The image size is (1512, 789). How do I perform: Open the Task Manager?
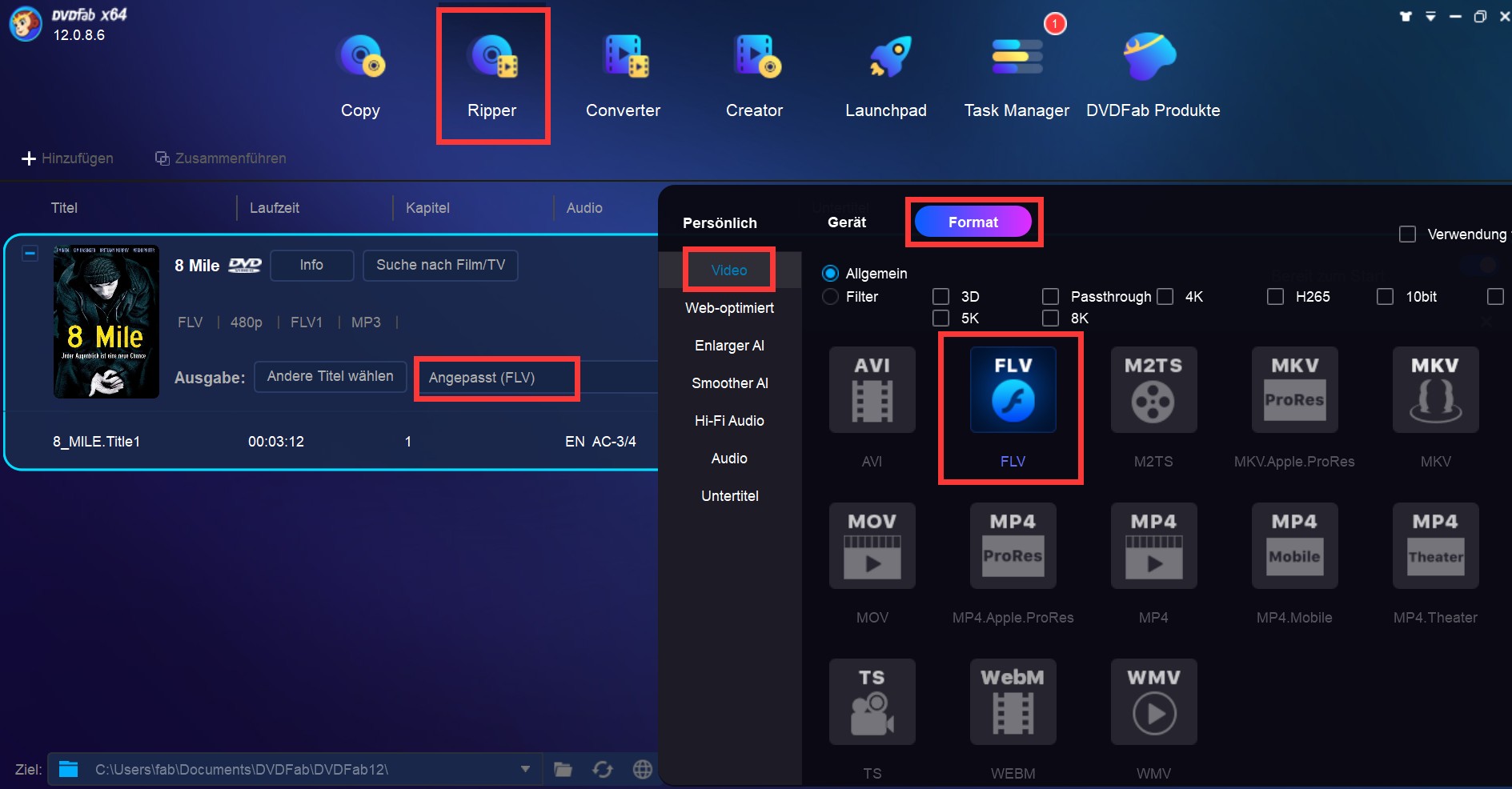point(1017,76)
